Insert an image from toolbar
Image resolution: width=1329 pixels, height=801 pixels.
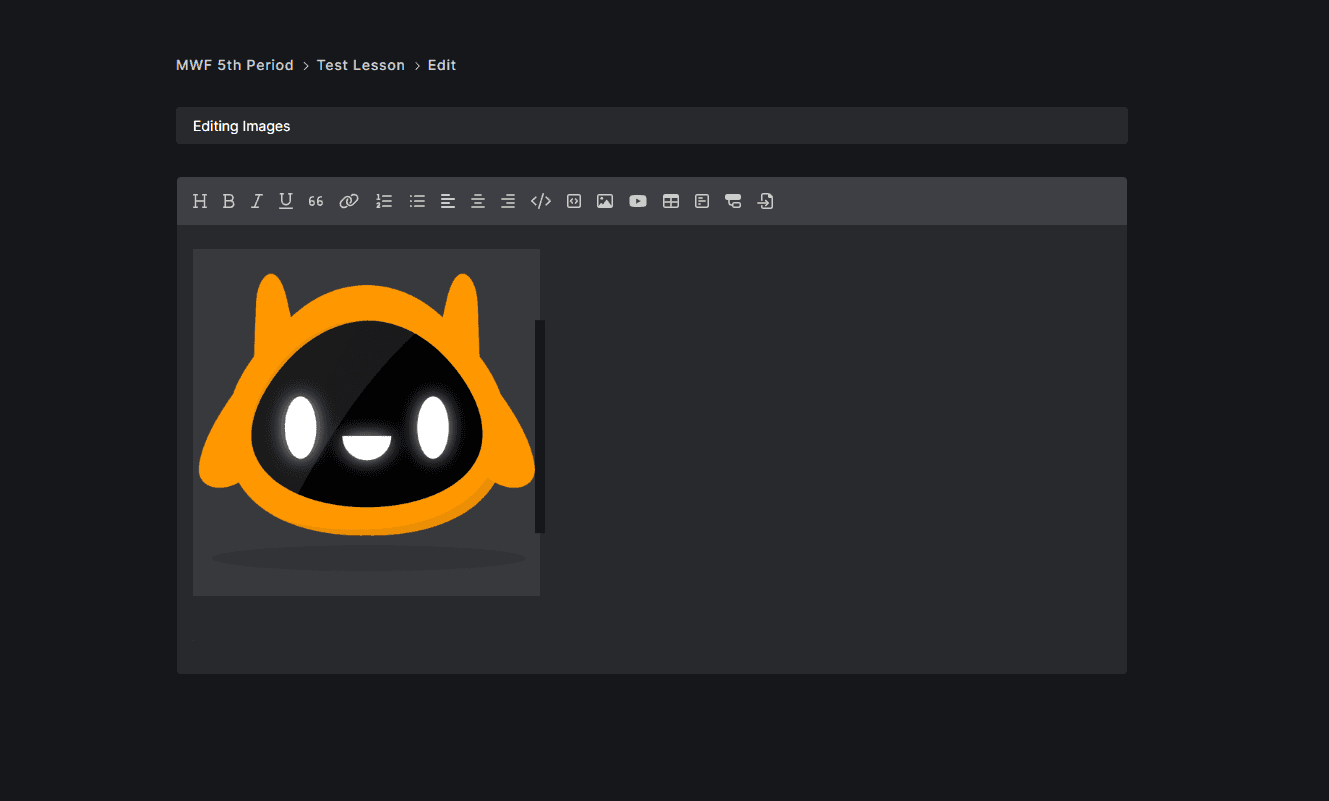pos(605,201)
